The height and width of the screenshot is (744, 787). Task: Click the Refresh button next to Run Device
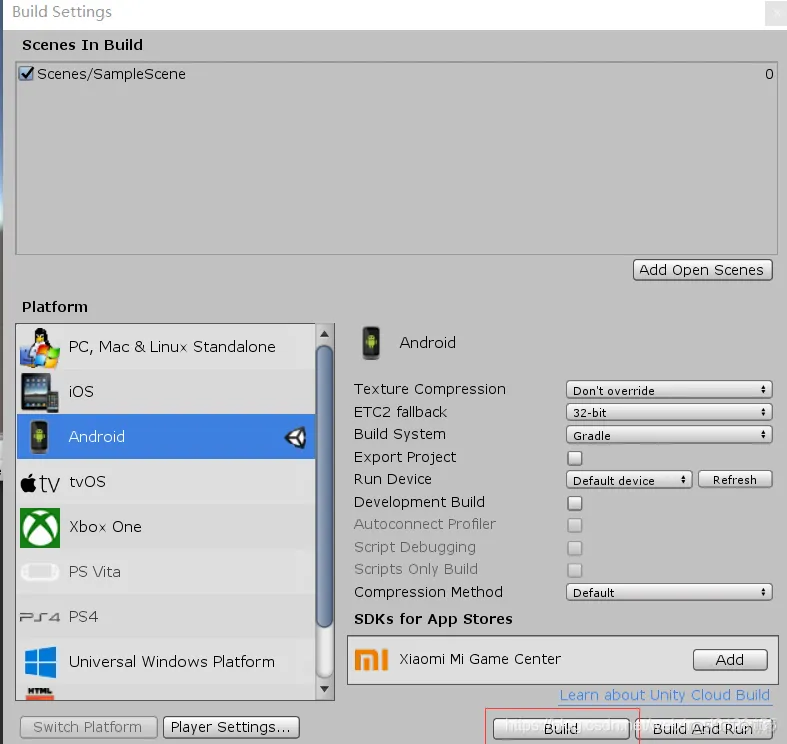[735, 480]
